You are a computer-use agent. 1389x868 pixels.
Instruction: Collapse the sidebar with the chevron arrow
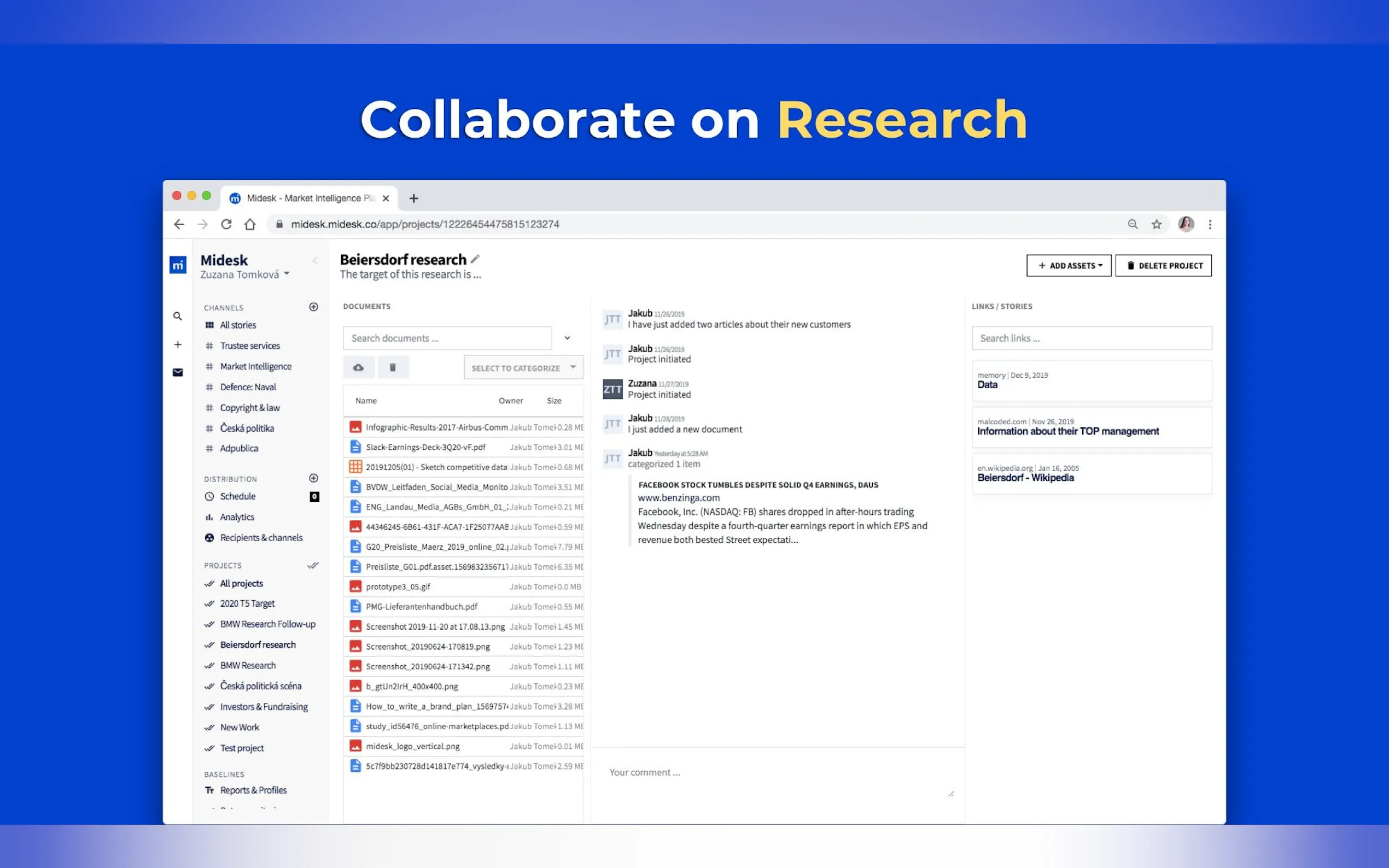point(314,261)
